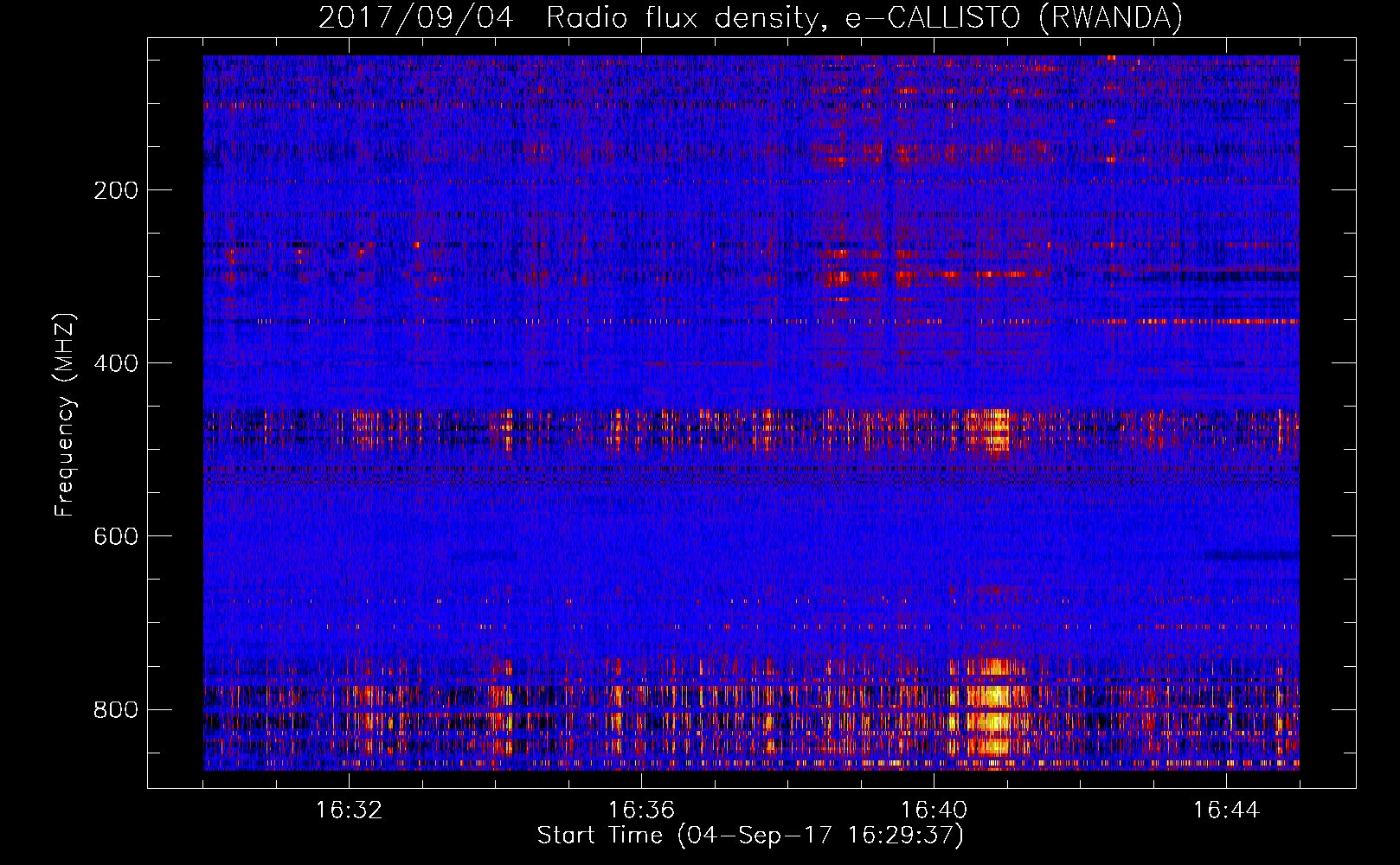
Task: Click the '16:32' time tick label
Action: 349,811
